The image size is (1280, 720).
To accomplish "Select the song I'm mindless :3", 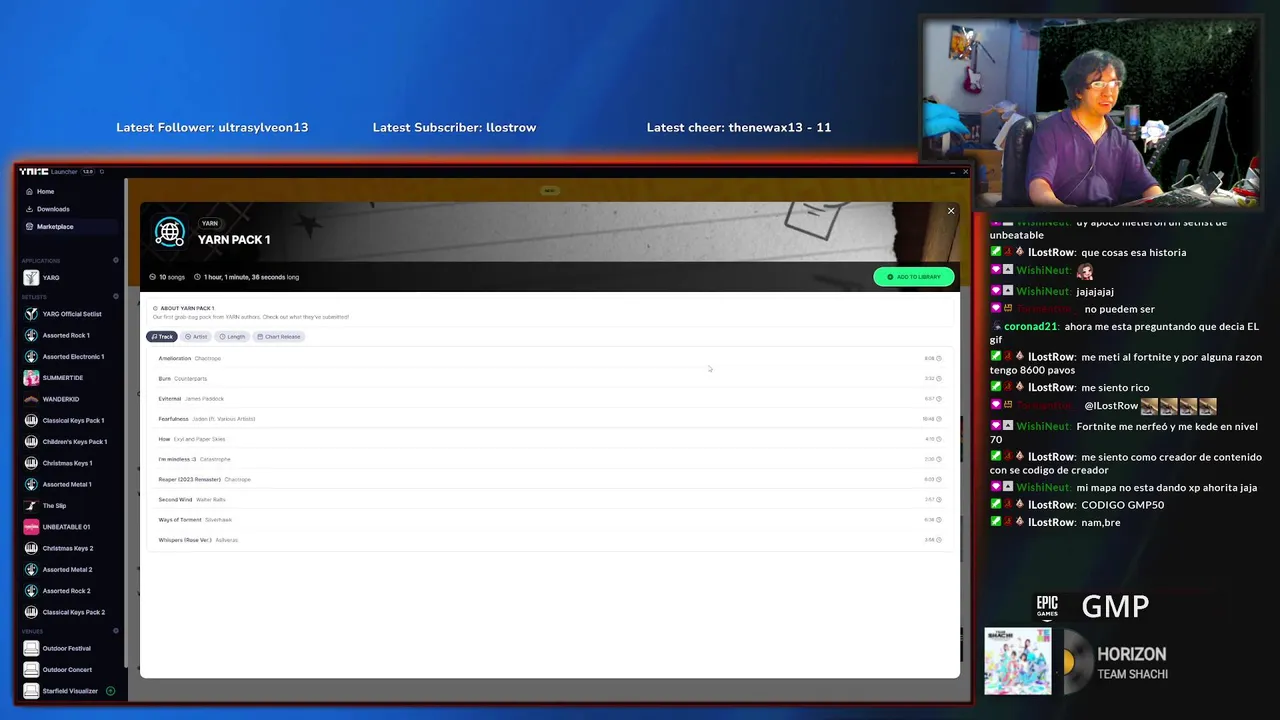I will click(x=549, y=459).
